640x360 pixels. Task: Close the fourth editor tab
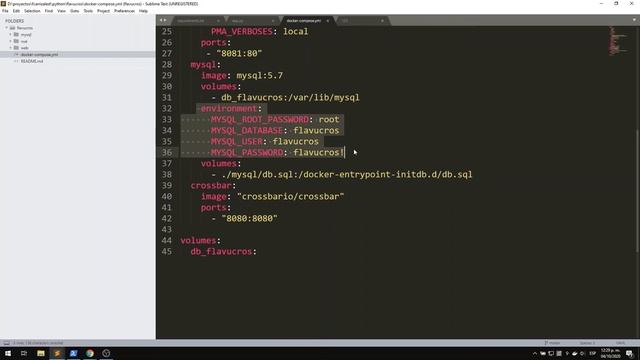382,20
